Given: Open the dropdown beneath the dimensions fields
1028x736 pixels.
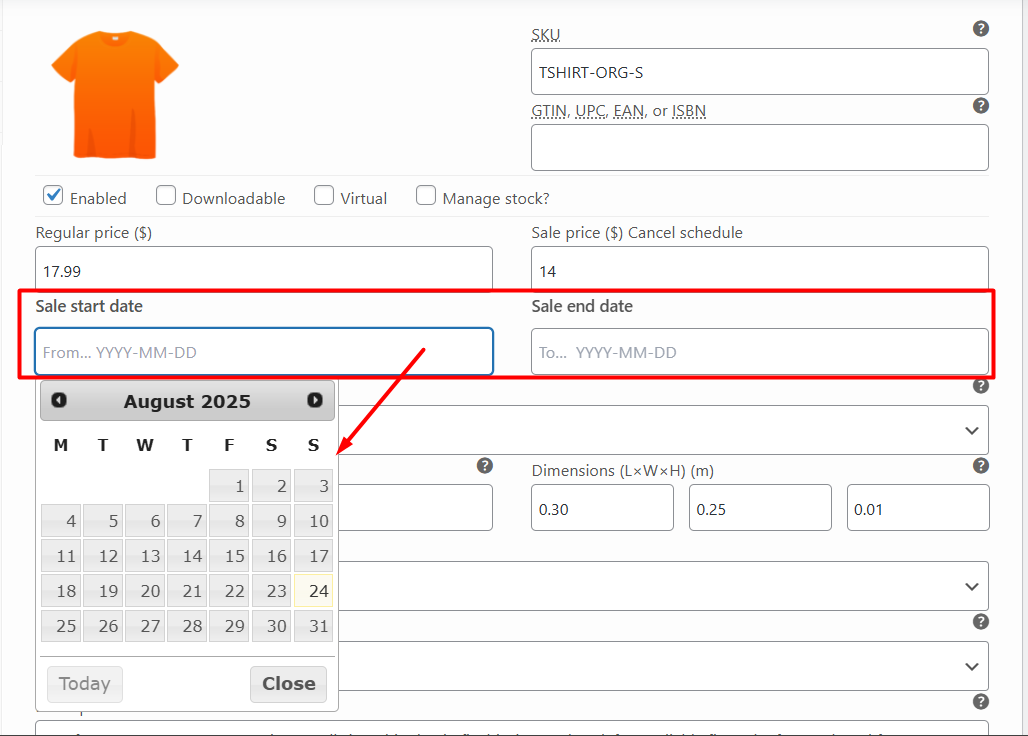Looking at the screenshot, I should pyautogui.click(x=662, y=586).
